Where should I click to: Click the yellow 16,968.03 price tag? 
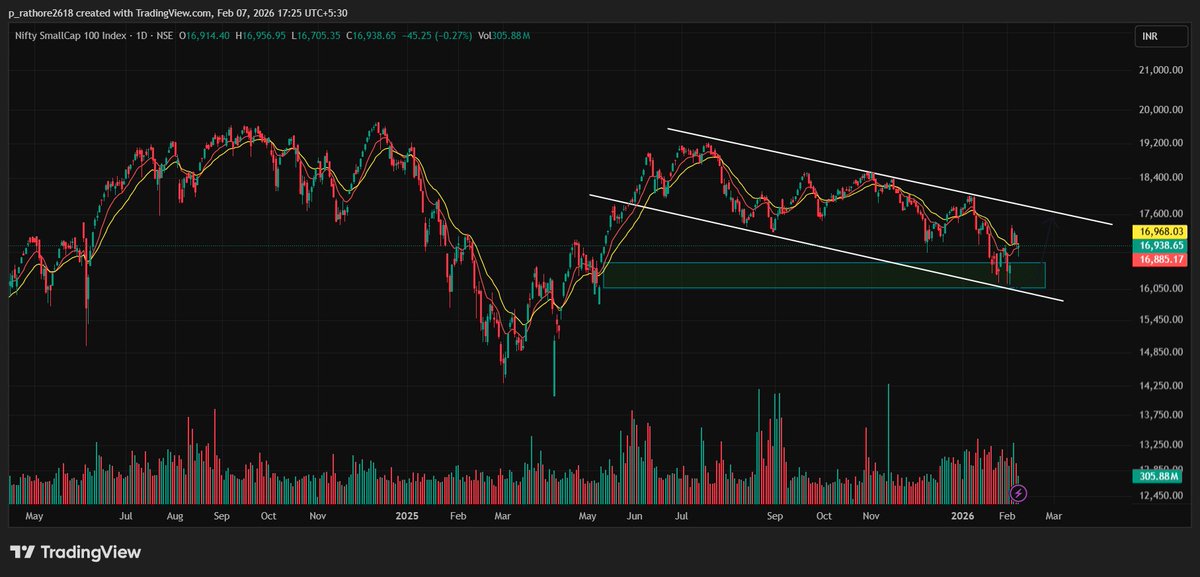point(1158,231)
